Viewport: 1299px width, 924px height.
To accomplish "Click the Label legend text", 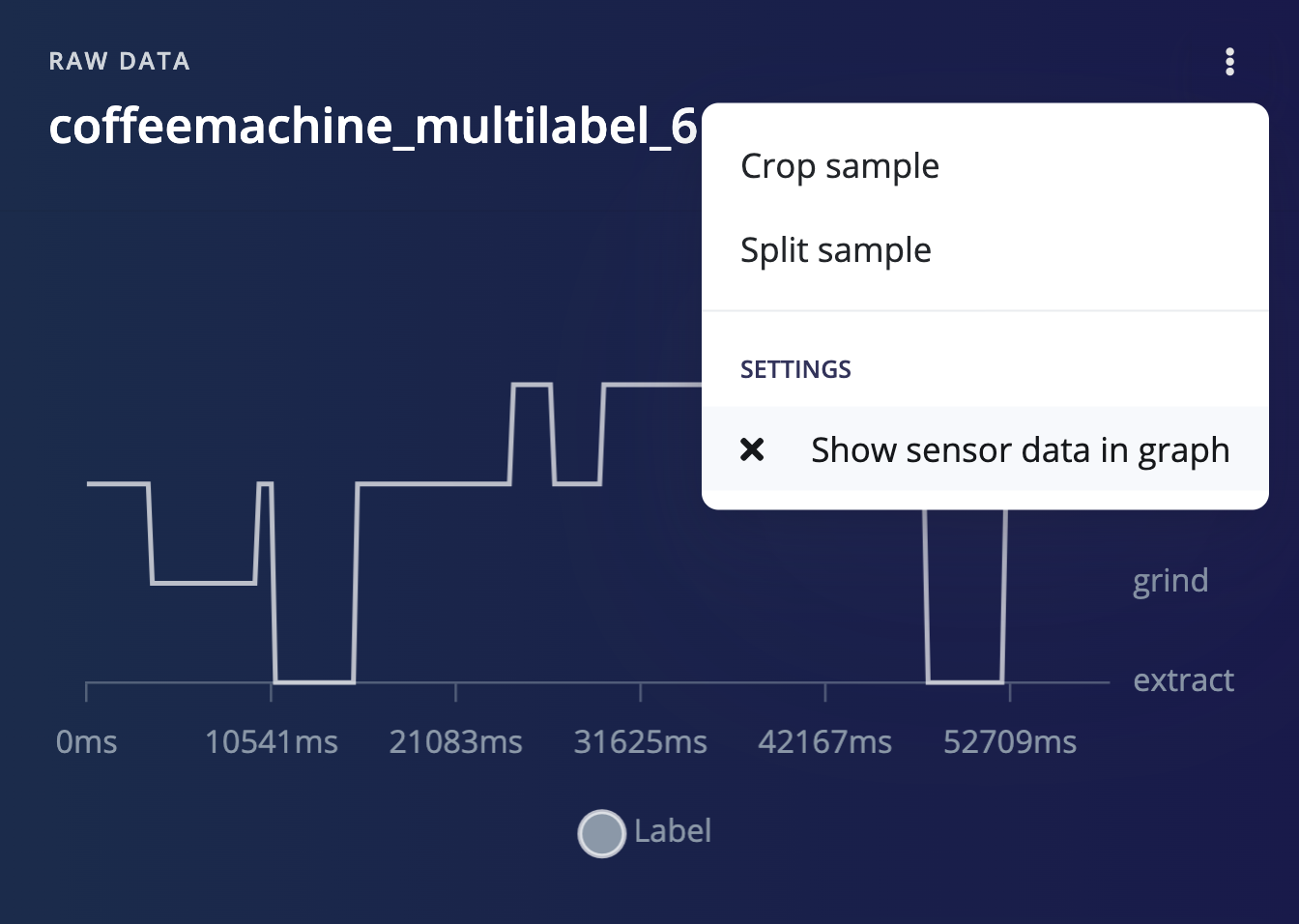I will [x=673, y=831].
